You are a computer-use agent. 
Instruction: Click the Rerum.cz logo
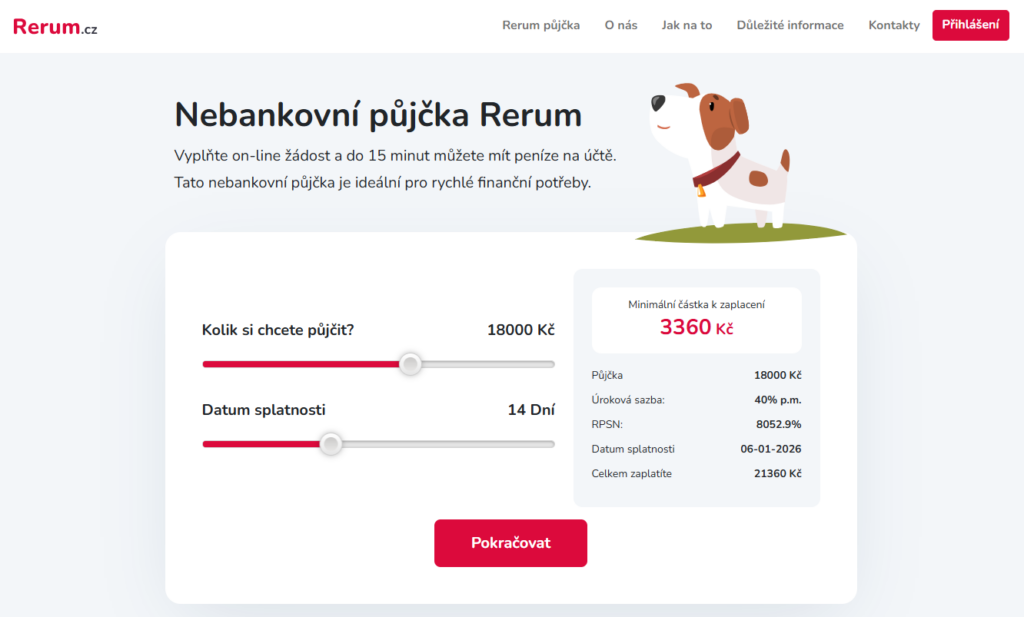[54, 25]
